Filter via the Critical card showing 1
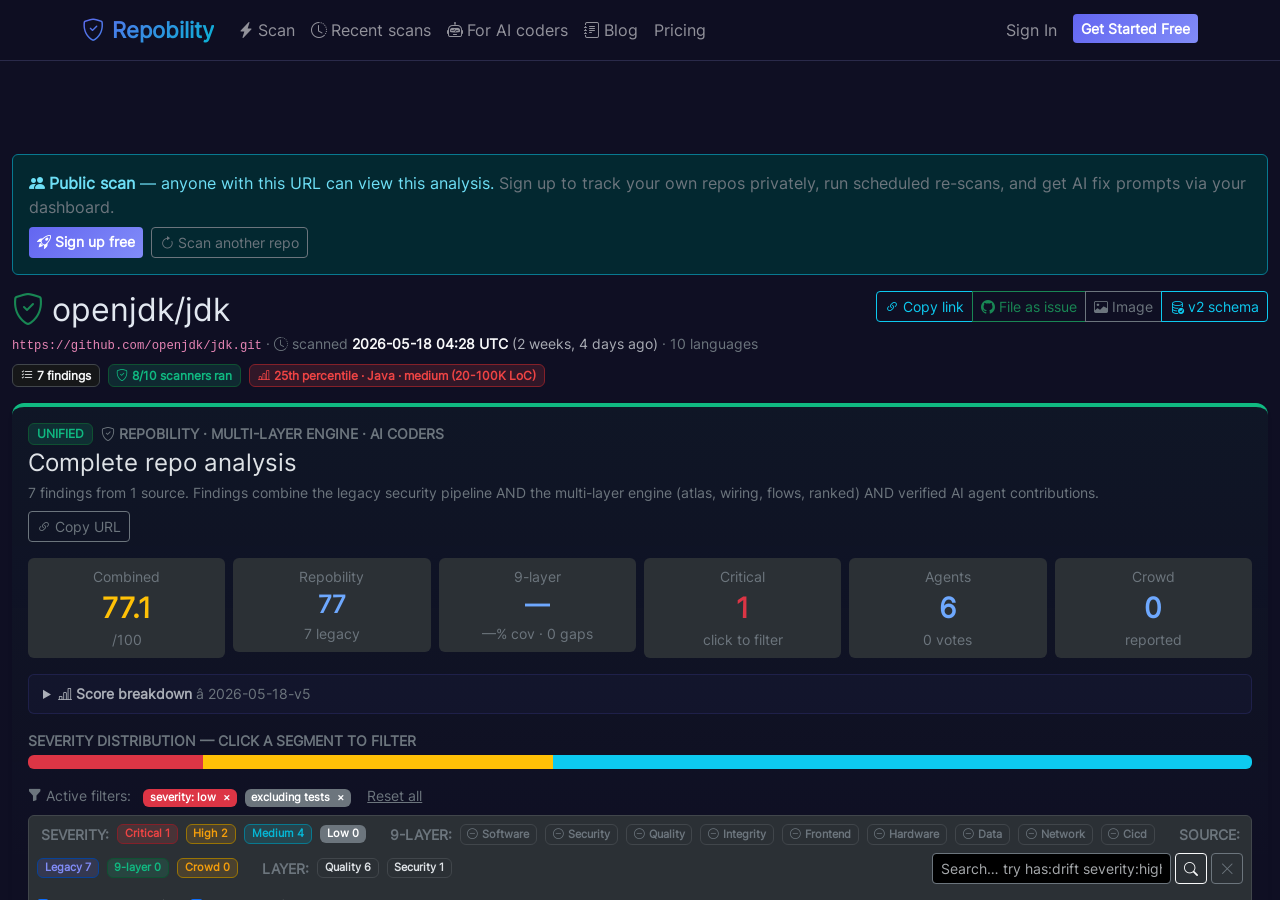The height and width of the screenshot is (900, 1280). point(742,608)
